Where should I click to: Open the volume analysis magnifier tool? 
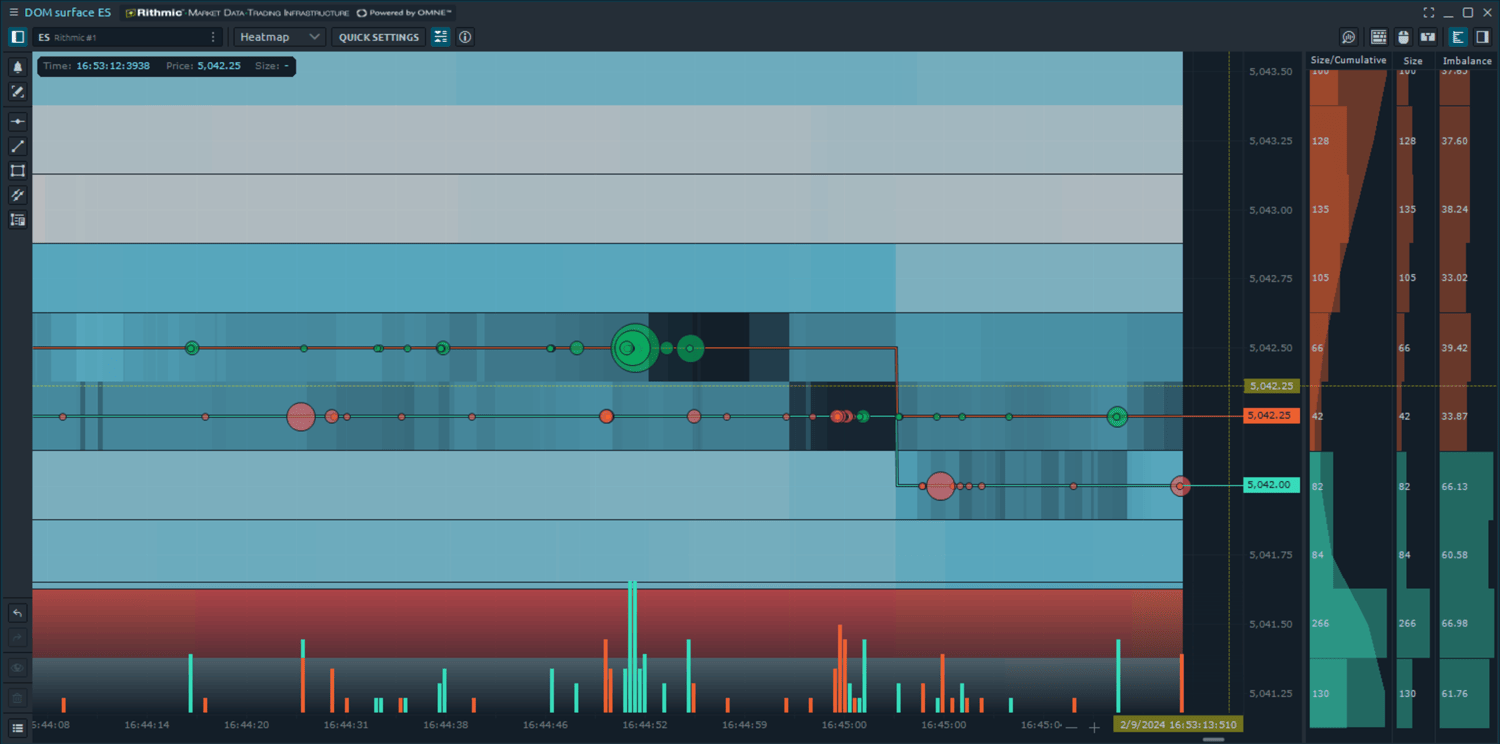[1349, 37]
